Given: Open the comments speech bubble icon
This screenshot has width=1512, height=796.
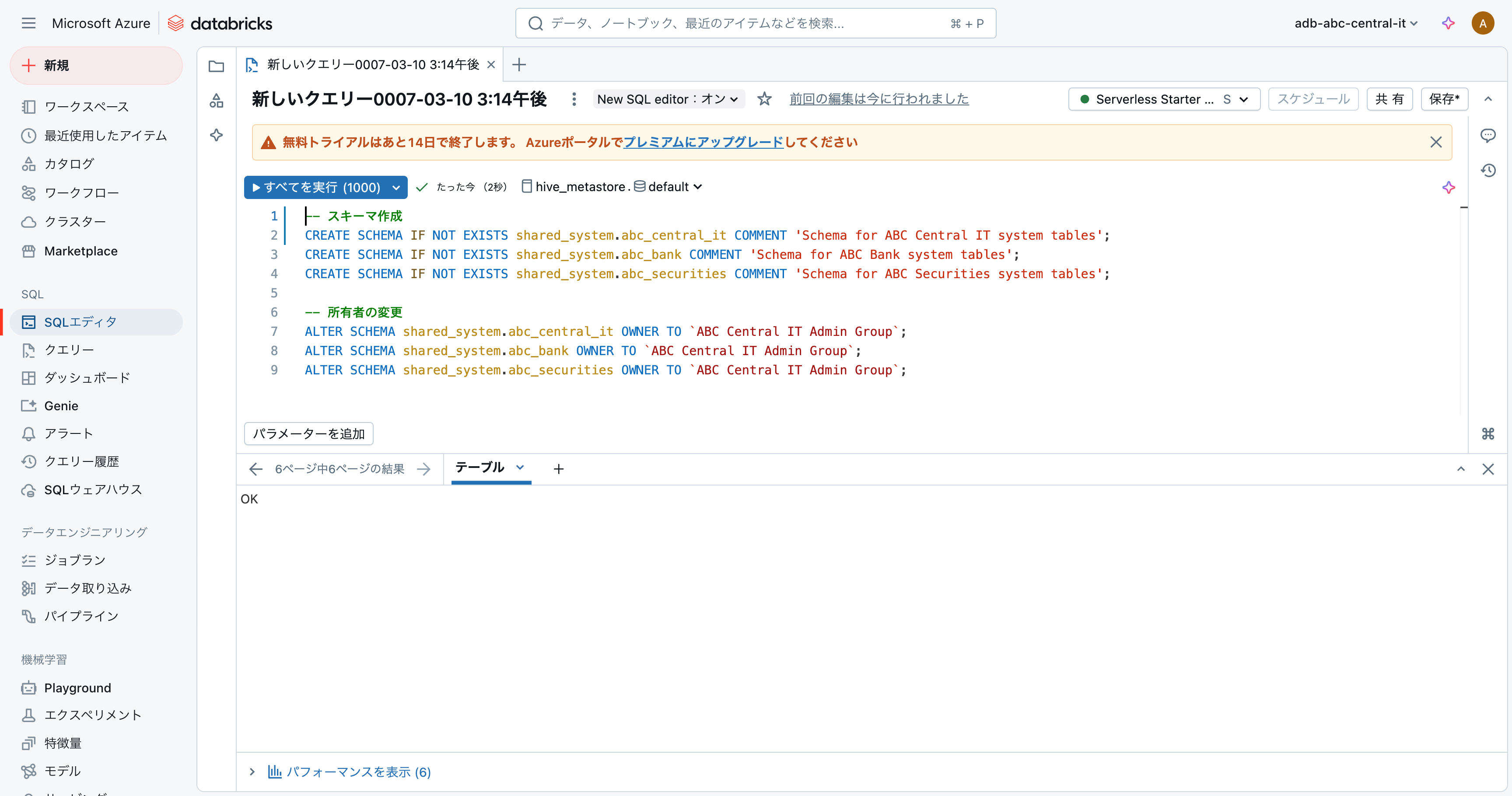Looking at the screenshot, I should point(1487,136).
